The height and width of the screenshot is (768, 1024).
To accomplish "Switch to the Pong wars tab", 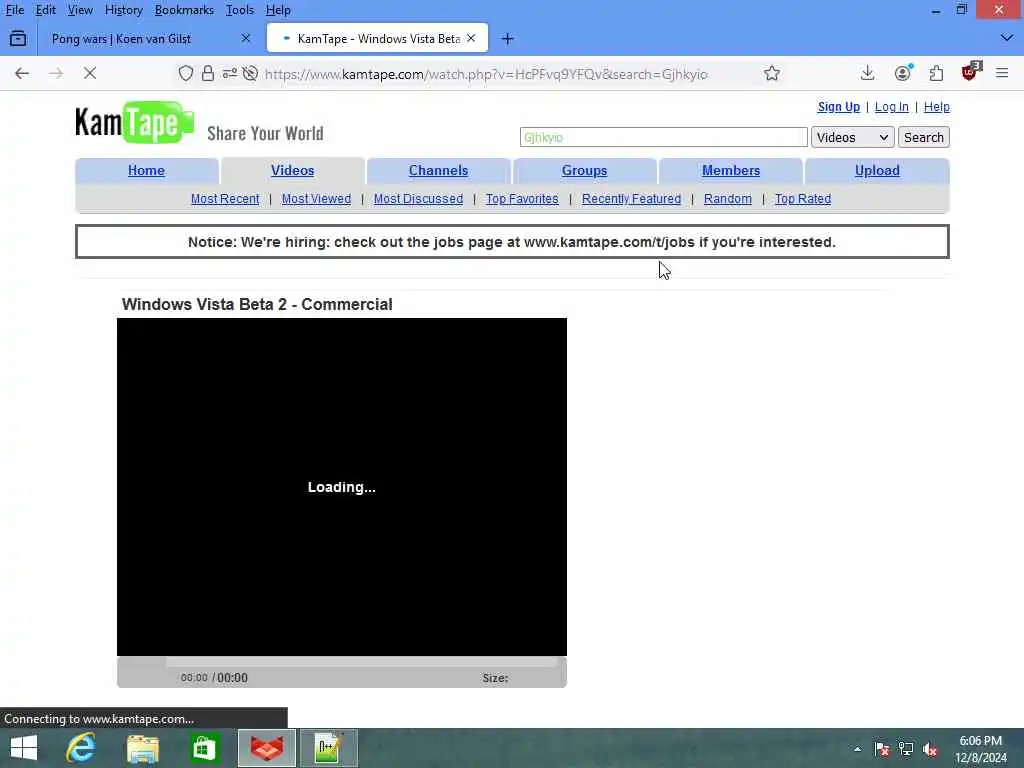I will (121, 39).
